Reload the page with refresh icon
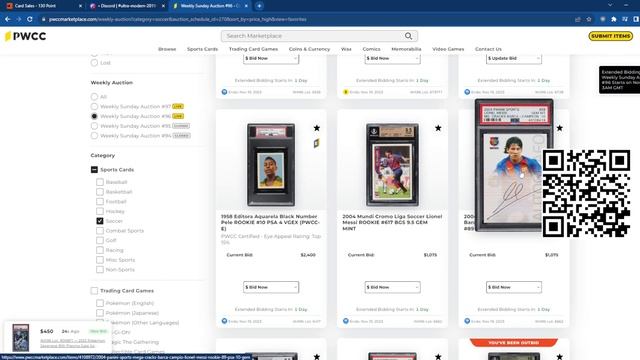Screen dimensions: 640x360 pyautogui.click(x=30, y=19)
